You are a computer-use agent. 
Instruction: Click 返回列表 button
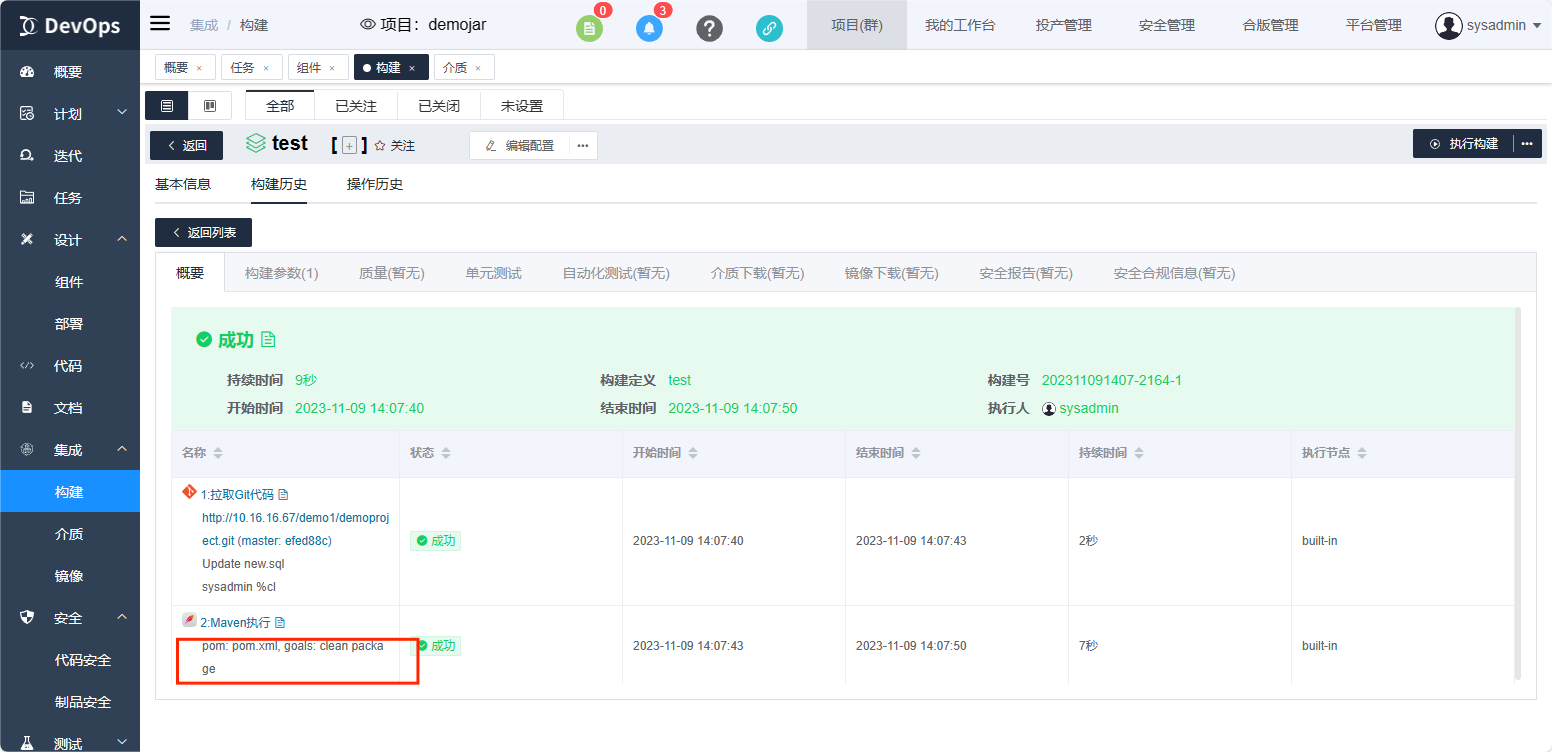(x=203, y=232)
